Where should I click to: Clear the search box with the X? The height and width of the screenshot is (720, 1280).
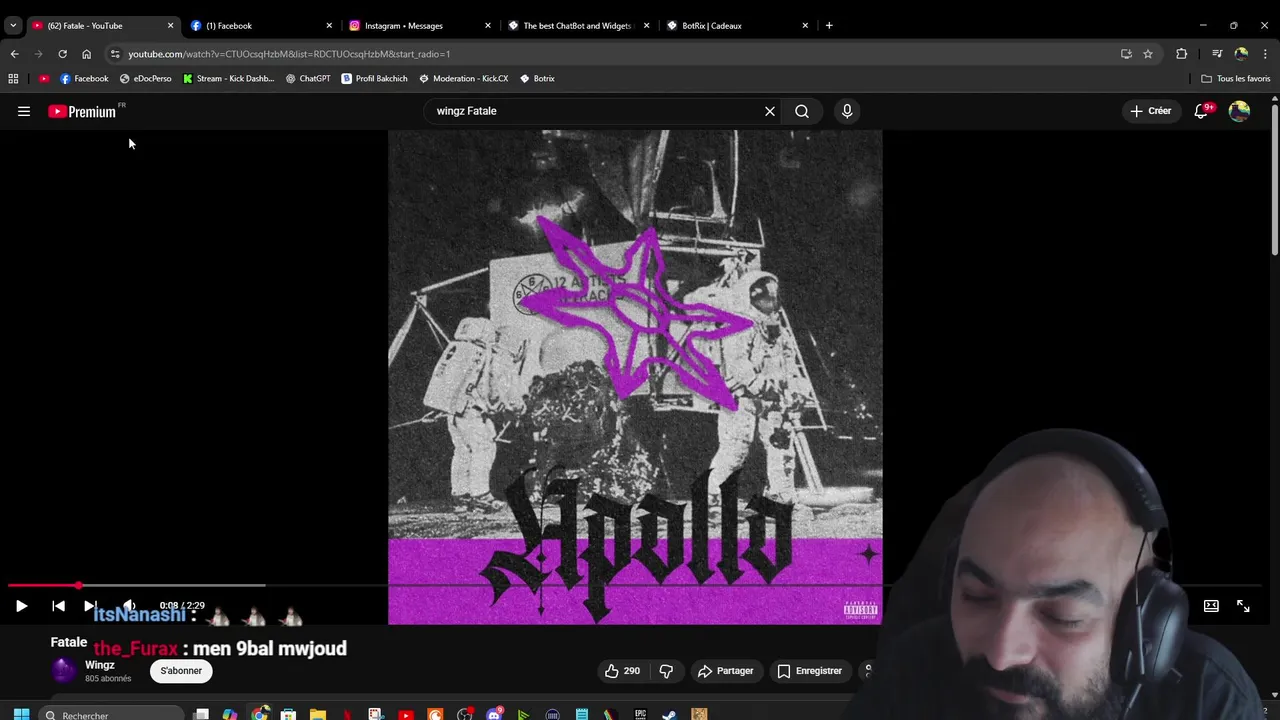click(770, 111)
